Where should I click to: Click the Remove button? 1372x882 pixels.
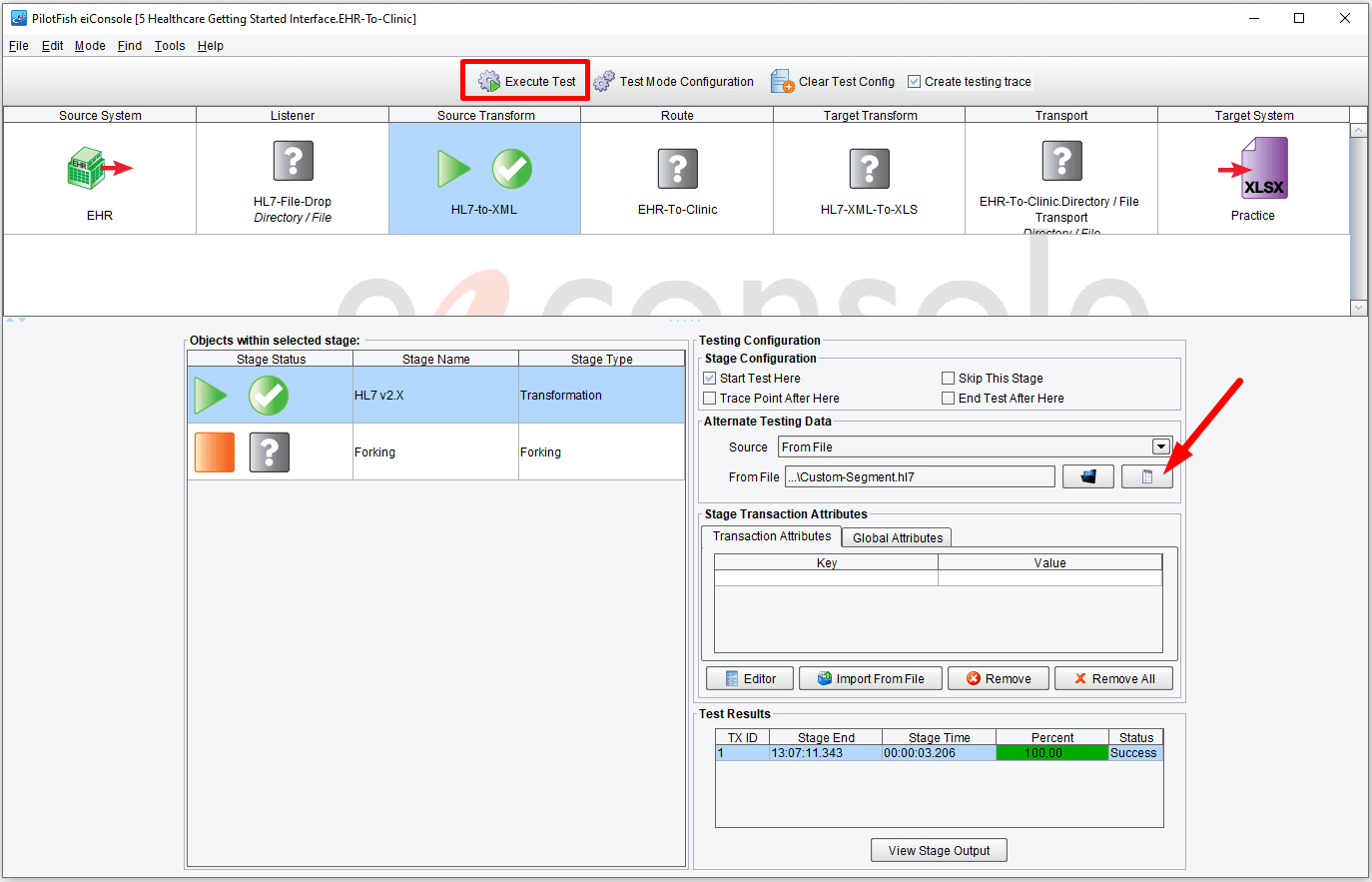coord(998,678)
